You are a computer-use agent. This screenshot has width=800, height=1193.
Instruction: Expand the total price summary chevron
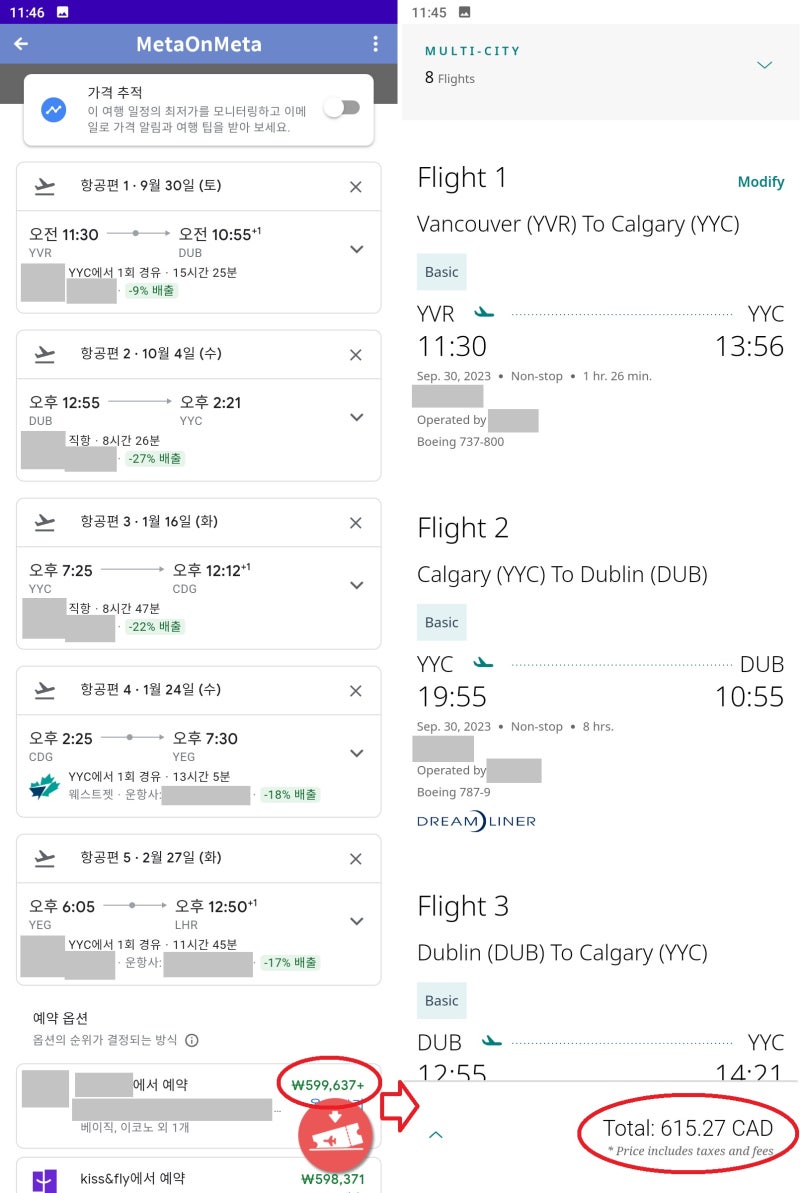(x=436, y=1135)
